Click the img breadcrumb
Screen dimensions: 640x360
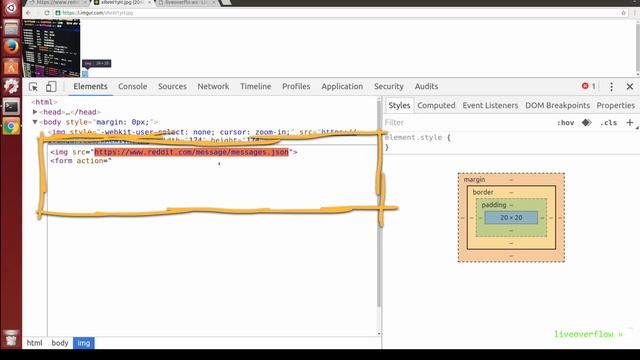click(x=84, y=343)
